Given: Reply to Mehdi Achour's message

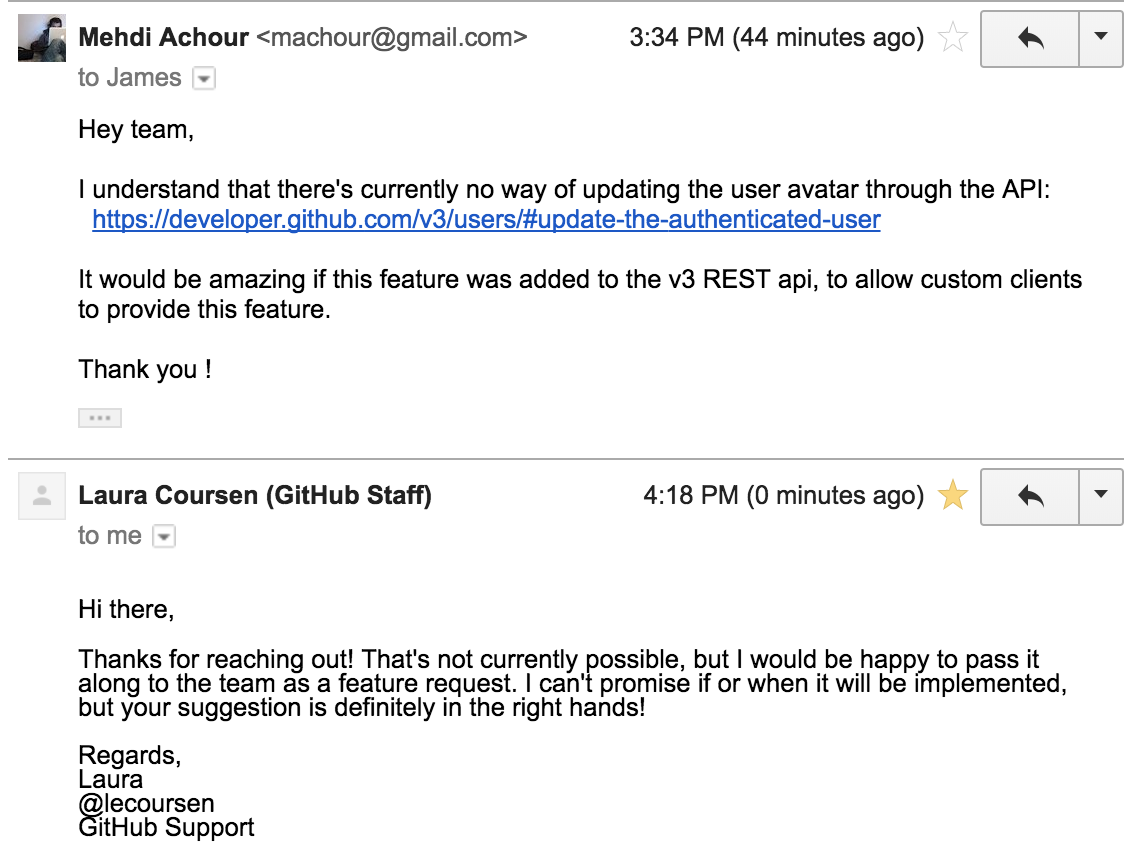Looking at the screenshot, I should click(1030, 39).
